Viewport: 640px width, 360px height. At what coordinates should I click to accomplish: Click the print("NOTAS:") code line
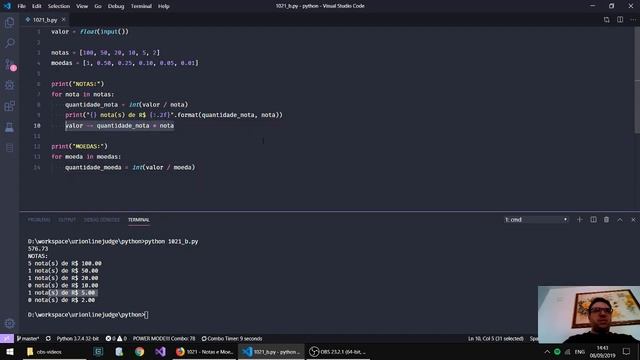(78, 84)
